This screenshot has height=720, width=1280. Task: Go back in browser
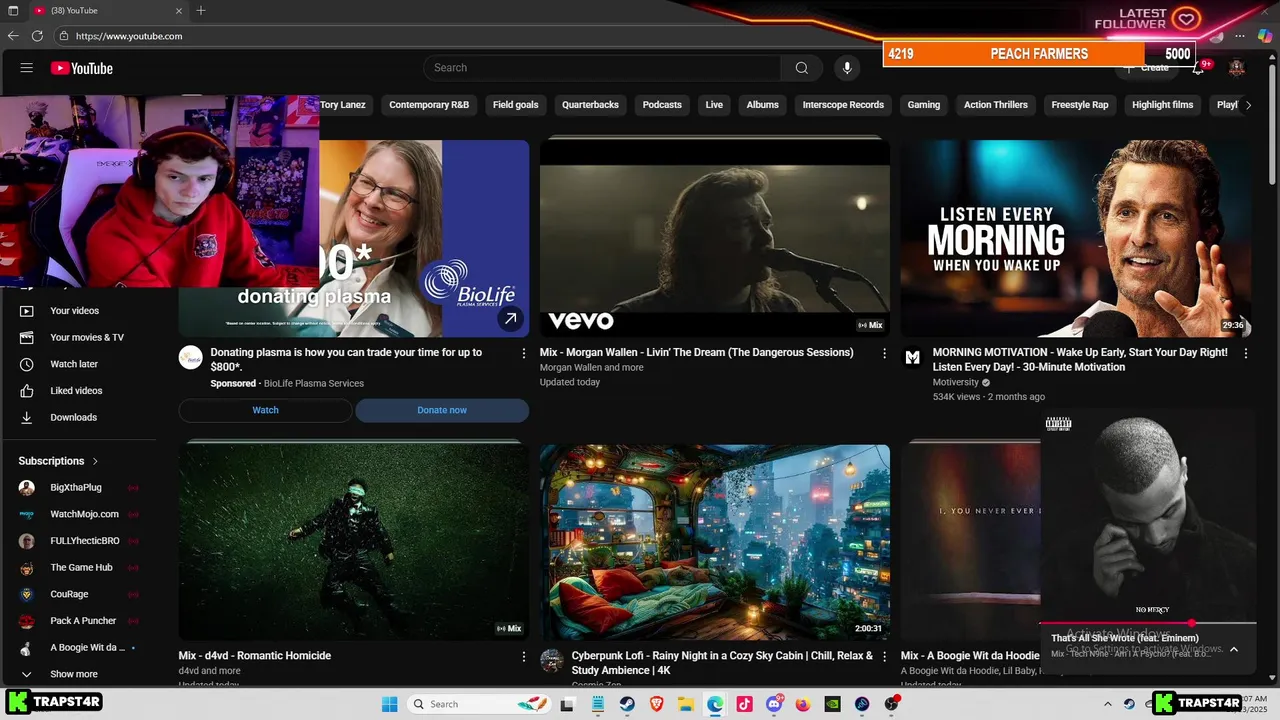pyautogui.click(x=13, y=36)
